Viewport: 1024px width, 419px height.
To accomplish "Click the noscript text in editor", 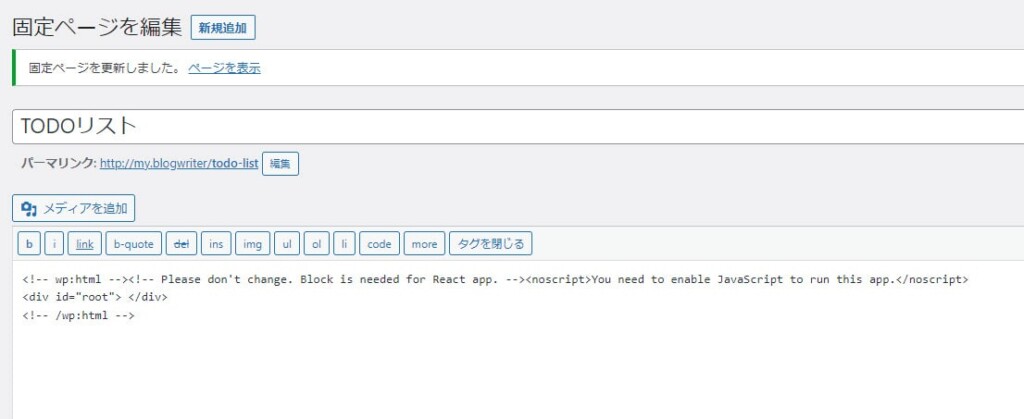I will tap(747, 279).
